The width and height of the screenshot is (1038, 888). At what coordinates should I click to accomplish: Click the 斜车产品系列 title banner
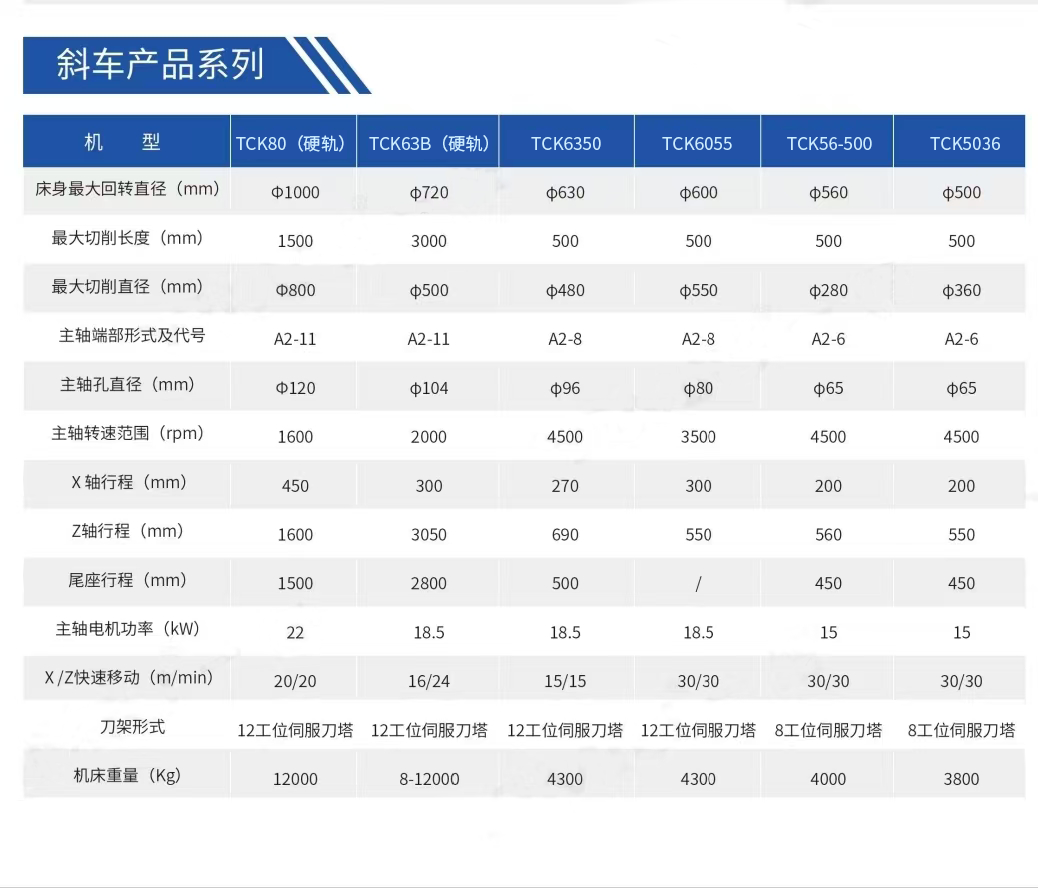(x=160, y=65)
